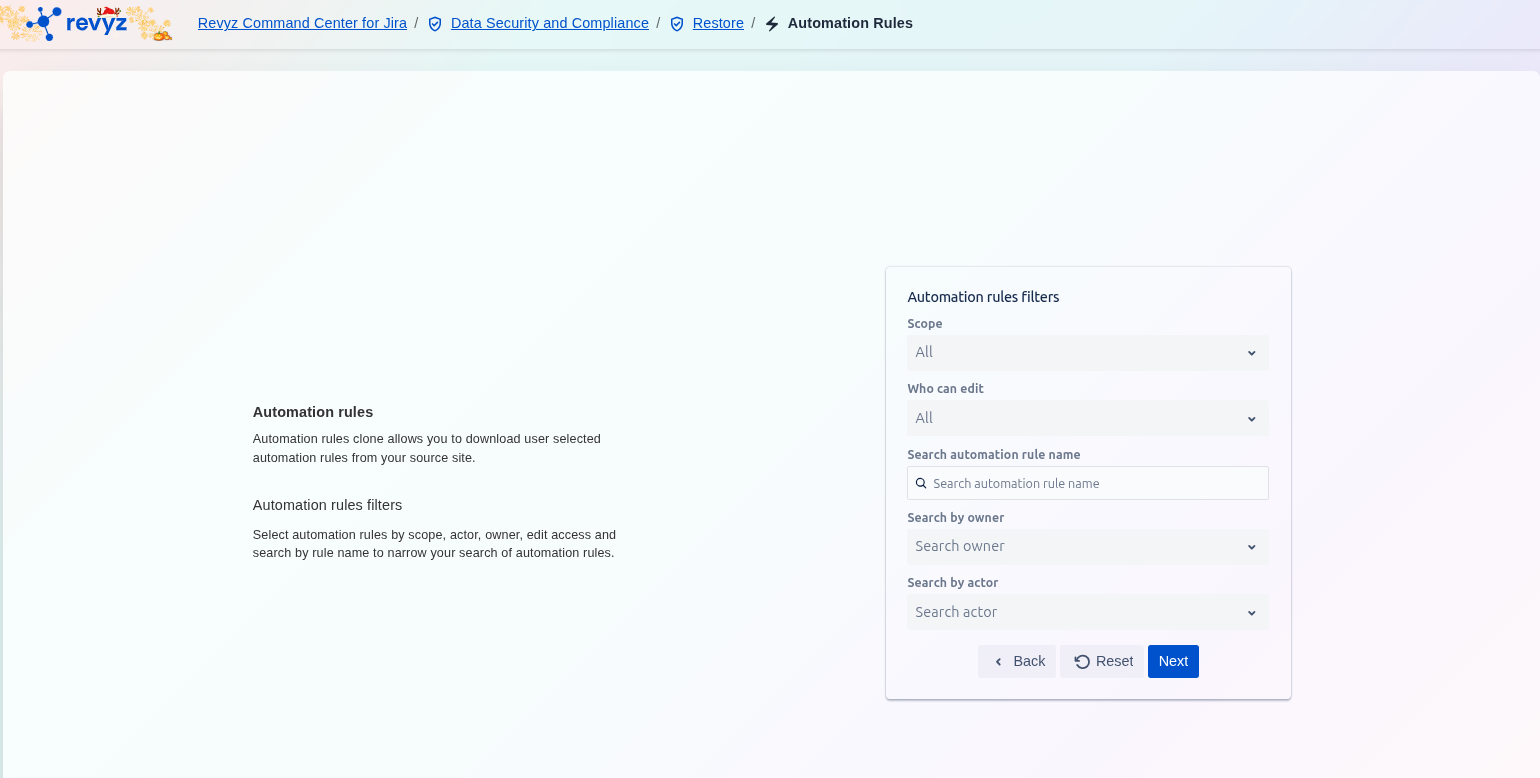Click the Reset button's circular arrow icon
The image size is (1540, 778).
(1082, 662)
